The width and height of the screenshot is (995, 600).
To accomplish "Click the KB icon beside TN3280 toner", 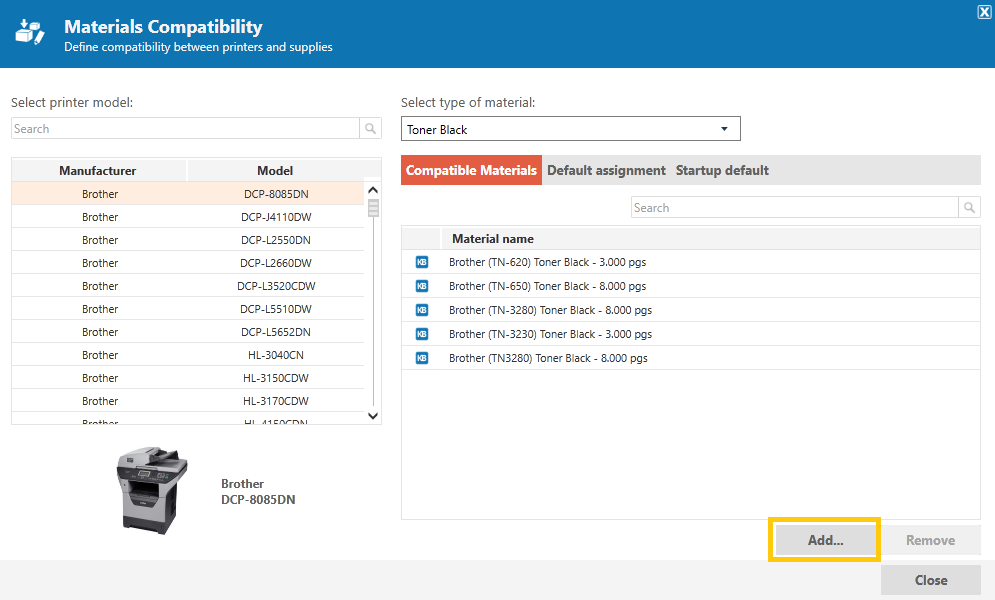I will point(422,358).
